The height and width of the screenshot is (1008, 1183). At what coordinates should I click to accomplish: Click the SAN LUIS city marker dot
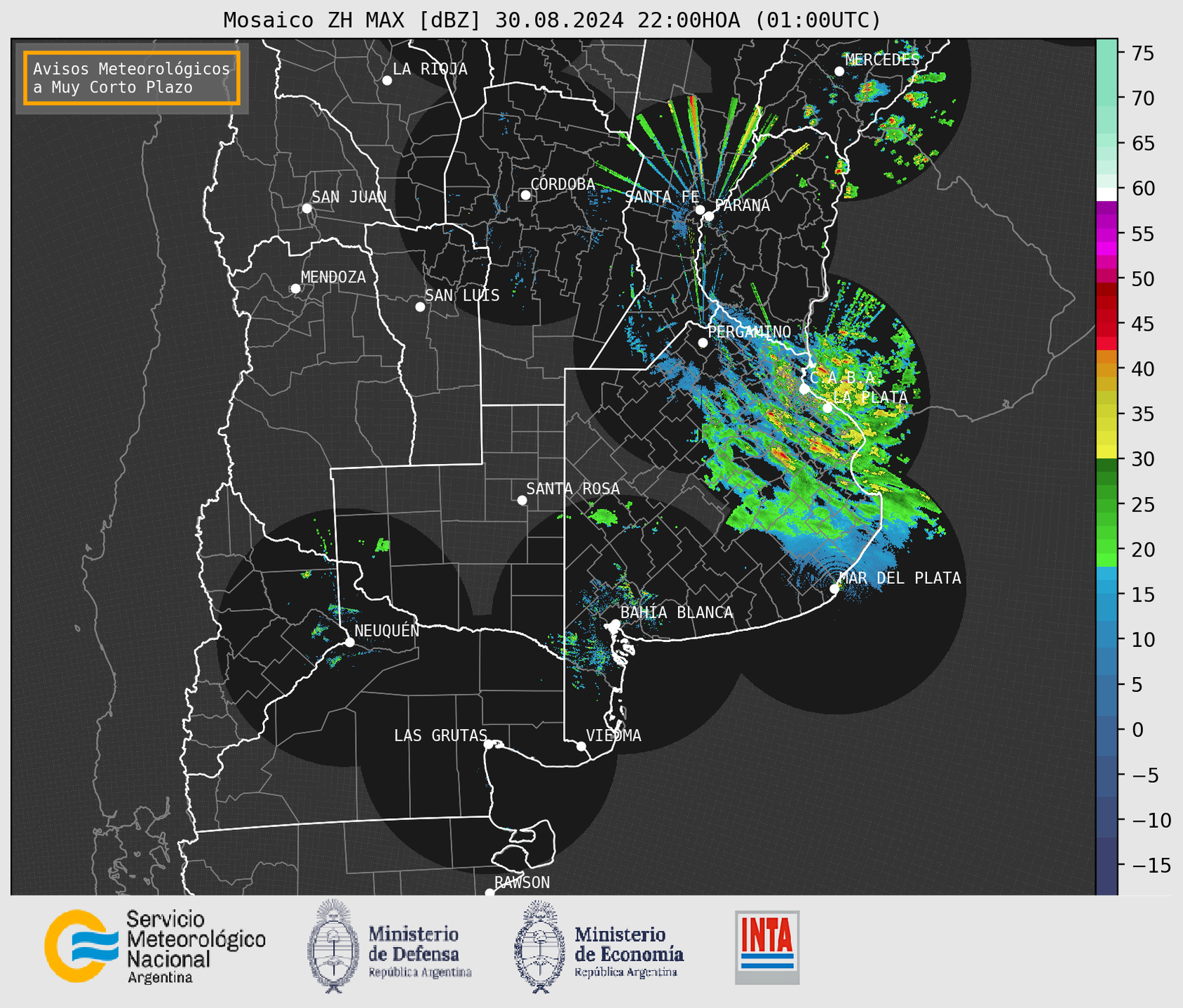(420, 307)
